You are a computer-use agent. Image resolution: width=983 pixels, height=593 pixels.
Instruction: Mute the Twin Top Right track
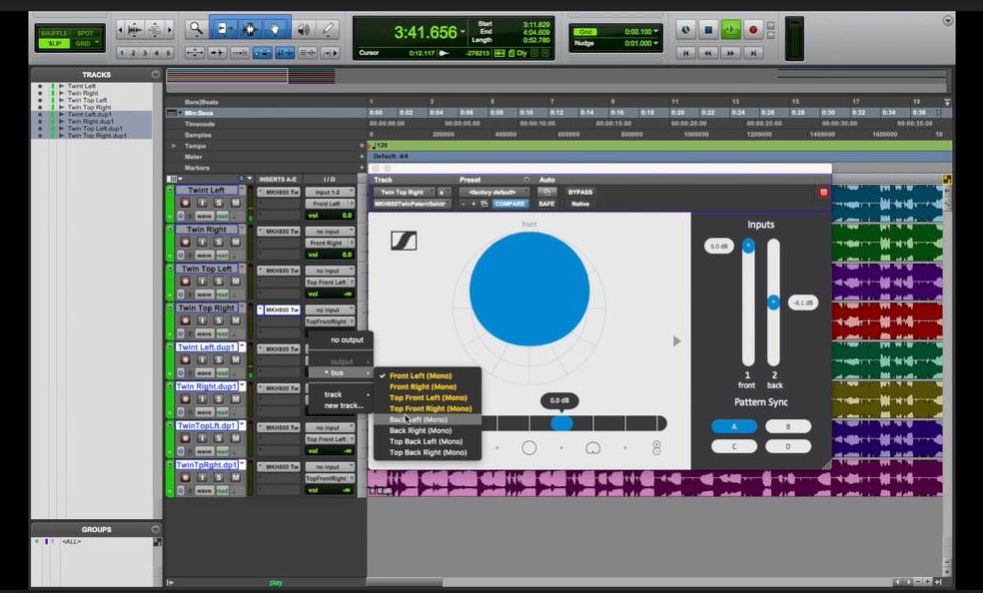(x=235, y=320)
